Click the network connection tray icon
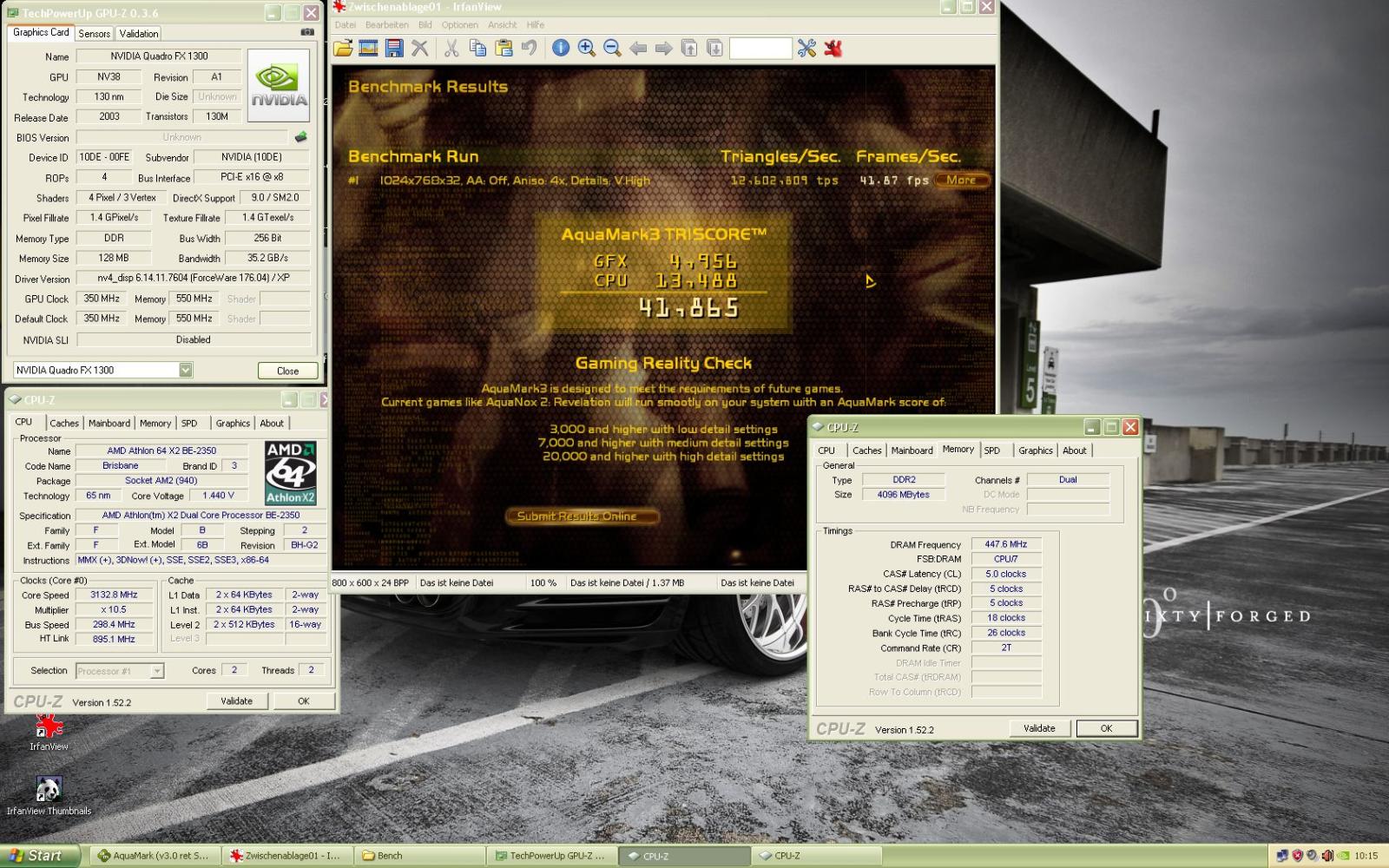 click(1282, 856)
